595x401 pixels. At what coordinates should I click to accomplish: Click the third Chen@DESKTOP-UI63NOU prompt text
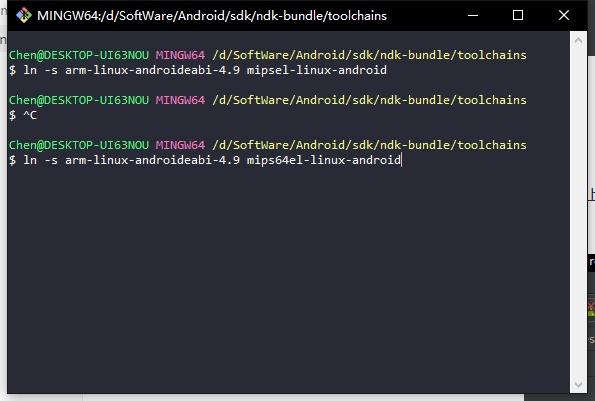point(79,145)
